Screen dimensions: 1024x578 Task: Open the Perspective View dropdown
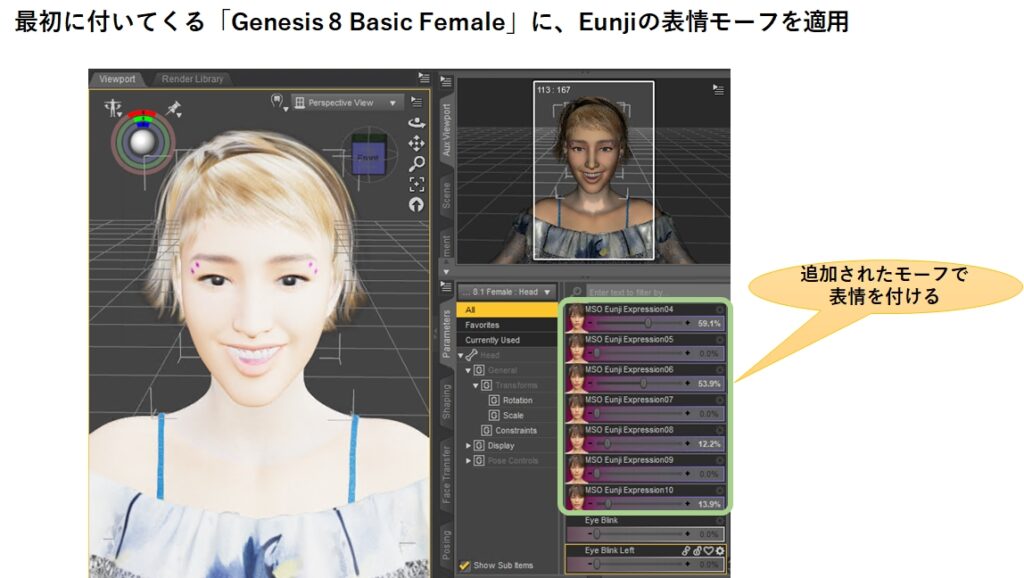[347, 102]
